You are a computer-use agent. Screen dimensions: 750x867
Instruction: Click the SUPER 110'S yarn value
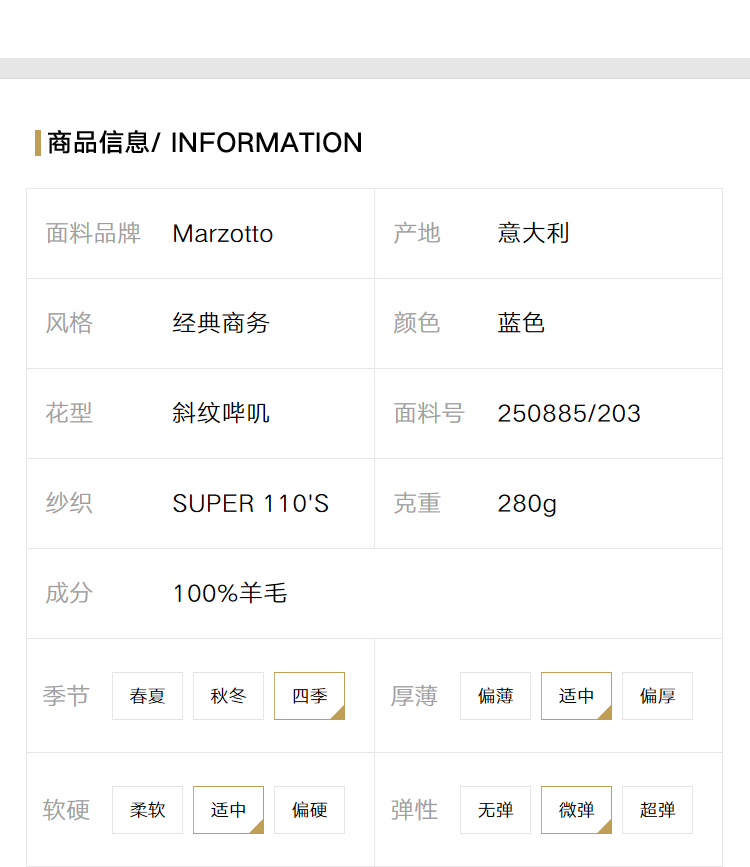point(251,504)
